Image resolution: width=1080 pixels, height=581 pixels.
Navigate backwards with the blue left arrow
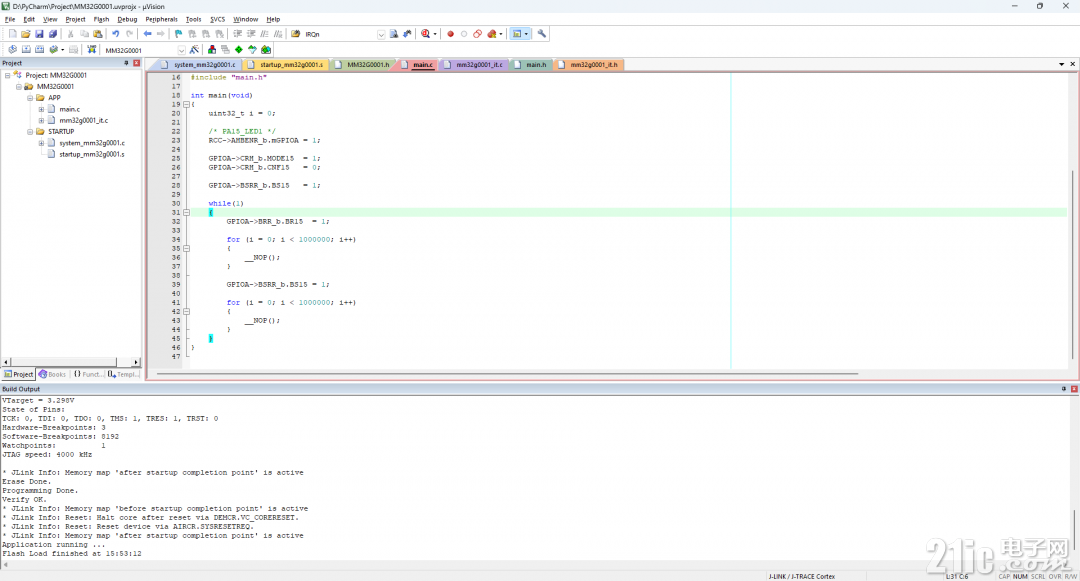147,34
